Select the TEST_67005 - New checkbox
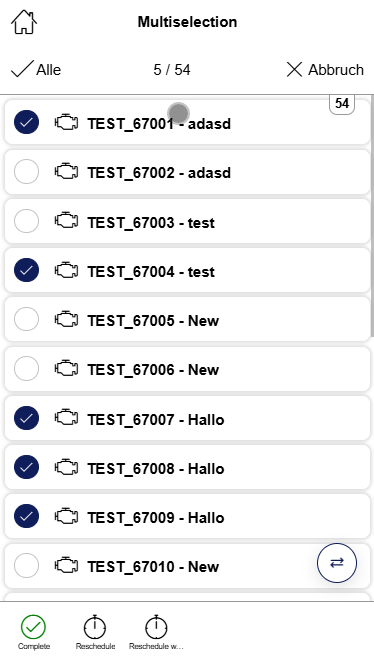Image resolution: width=374 pixels, height=665 pixels. pyautogui.click(x=26, y=319)
